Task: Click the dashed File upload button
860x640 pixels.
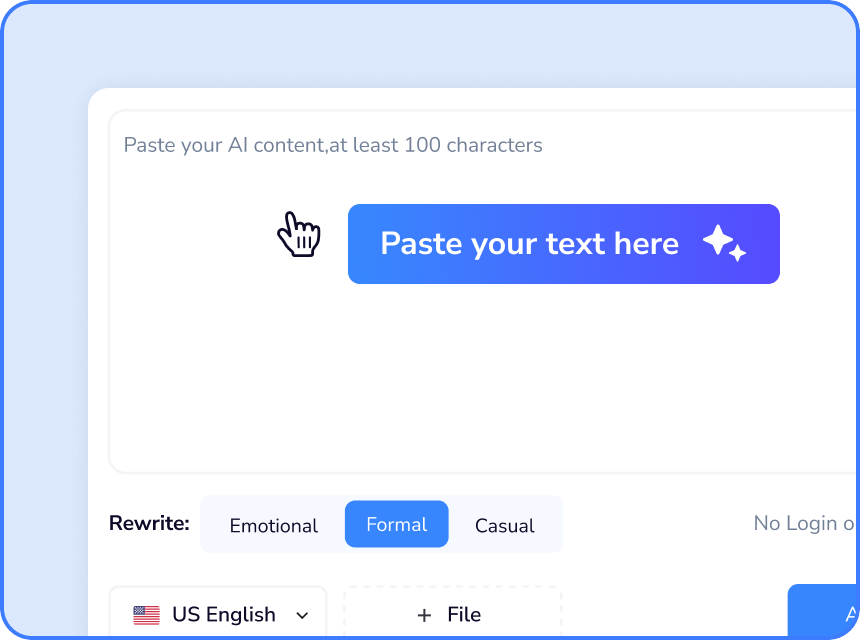Action: pos(453,613)
